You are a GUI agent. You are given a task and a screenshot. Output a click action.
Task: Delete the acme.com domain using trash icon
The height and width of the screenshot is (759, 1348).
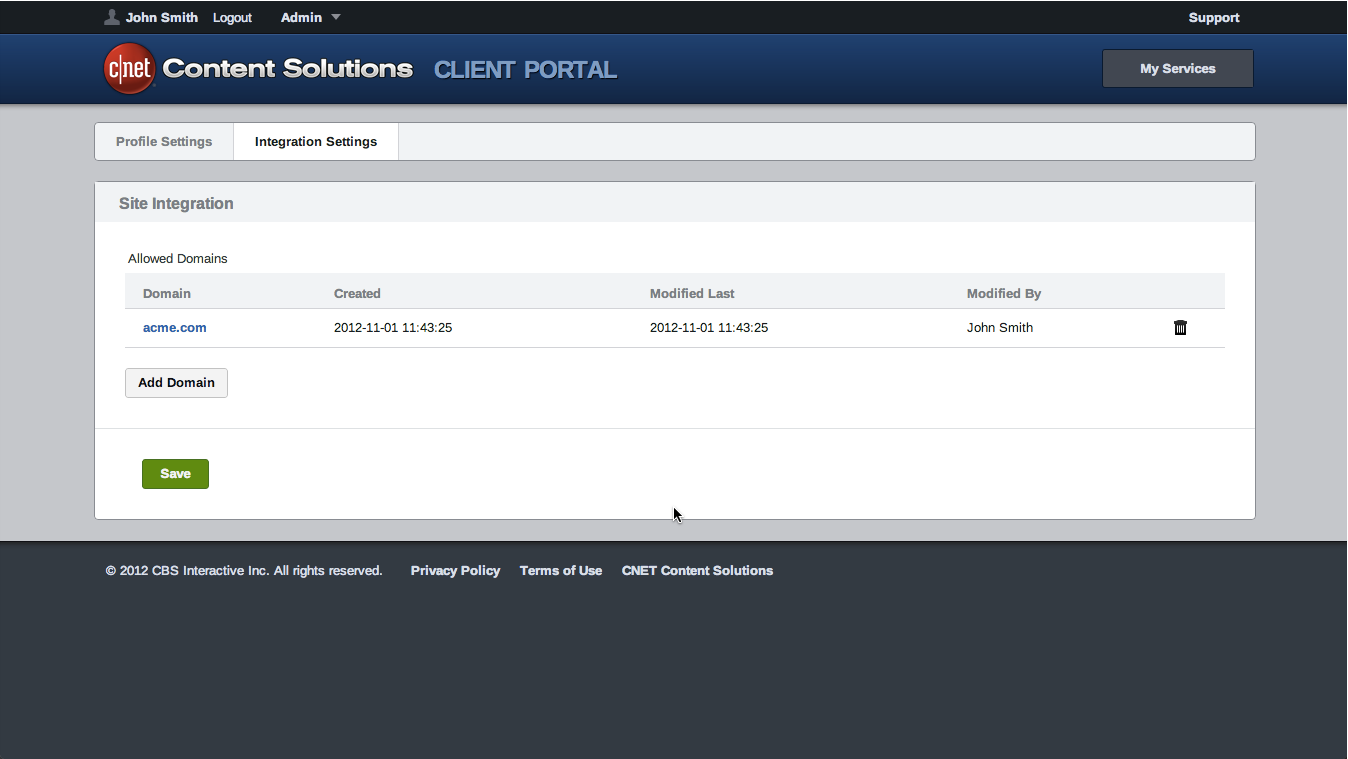[1180, 328]
